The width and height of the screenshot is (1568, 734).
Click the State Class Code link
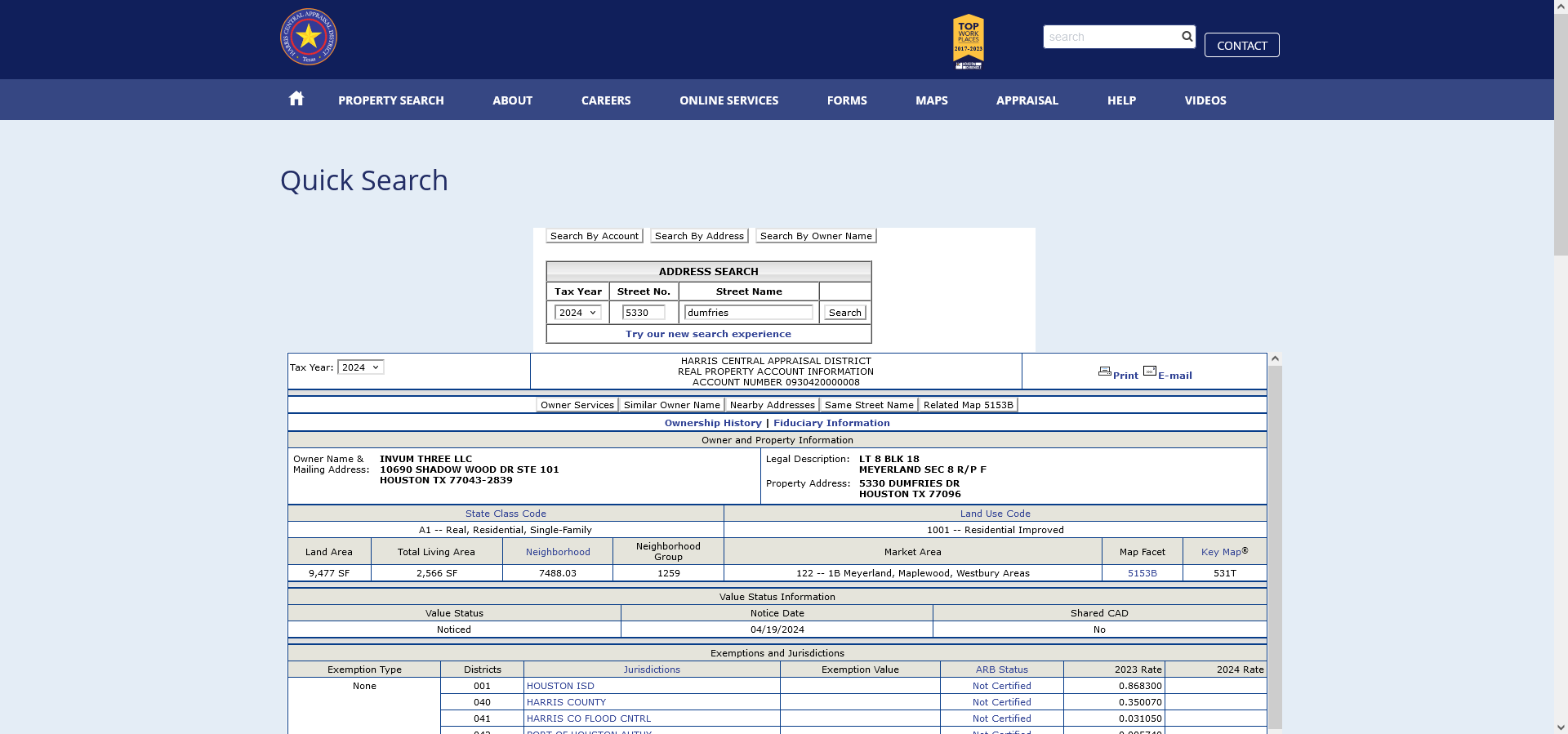pyautogui.click(x=506, y=514)
